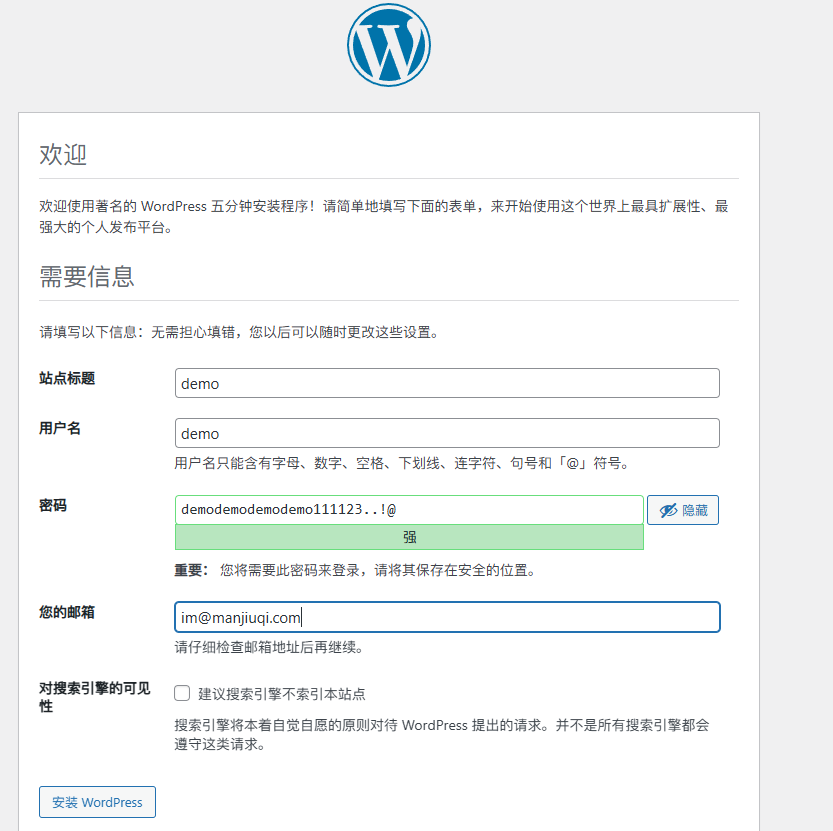Select the password field containing demodemo text

point(409,510)
